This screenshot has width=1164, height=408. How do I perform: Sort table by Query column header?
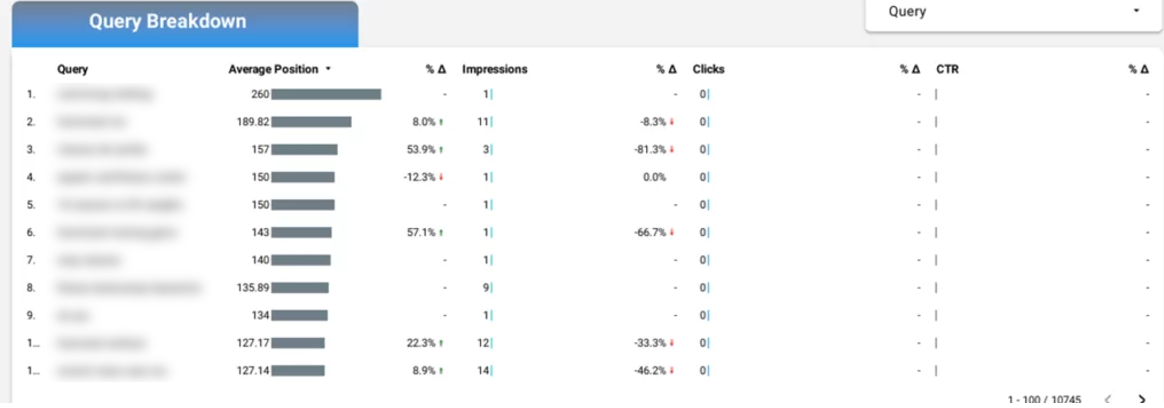[x=73, y=70]
